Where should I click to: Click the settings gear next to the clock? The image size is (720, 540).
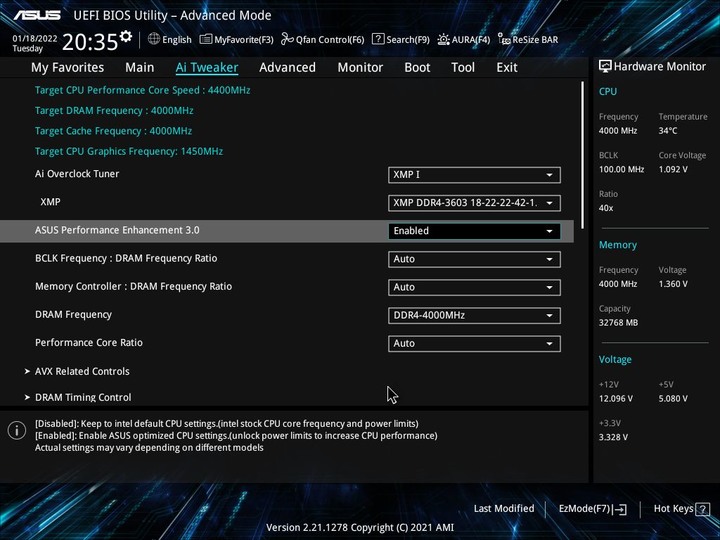pos(126,36)
